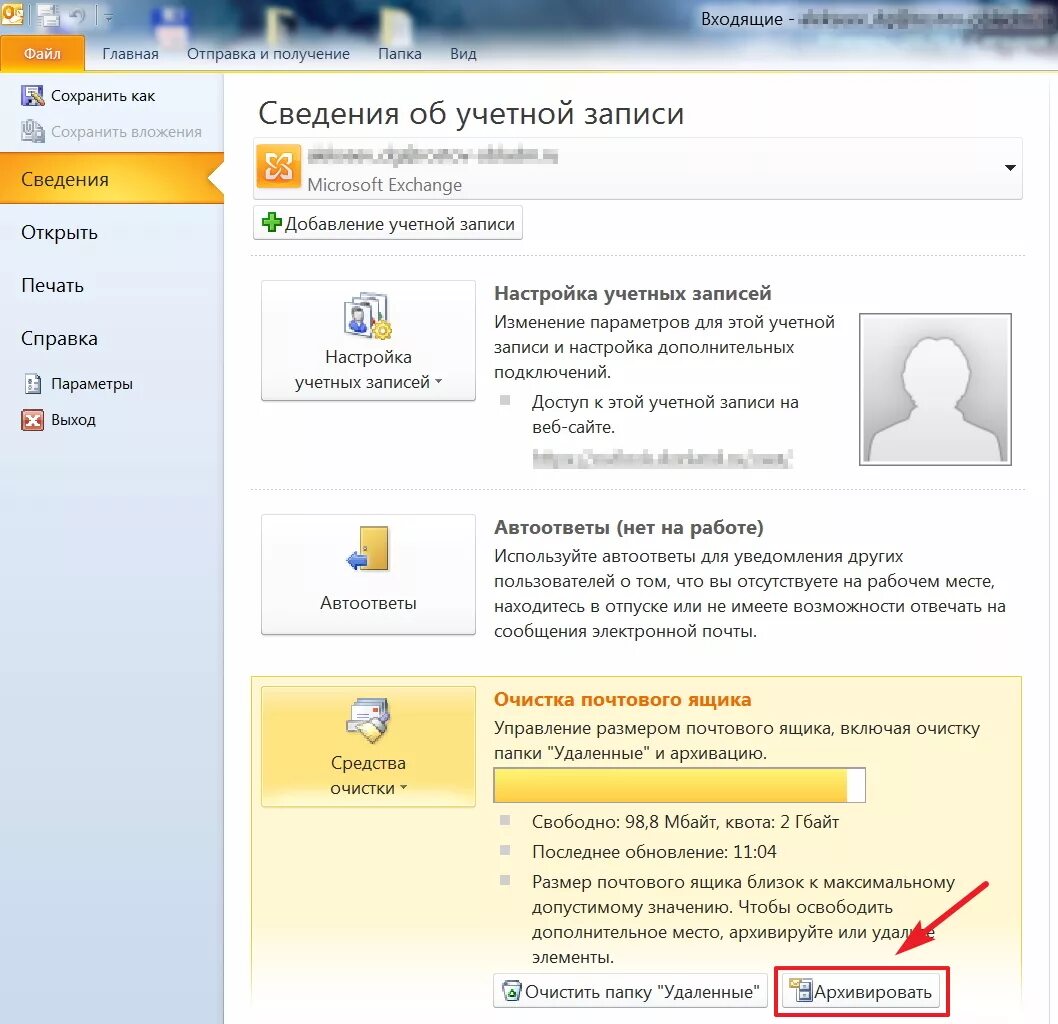Open the Справка section

tap(59, 338)
